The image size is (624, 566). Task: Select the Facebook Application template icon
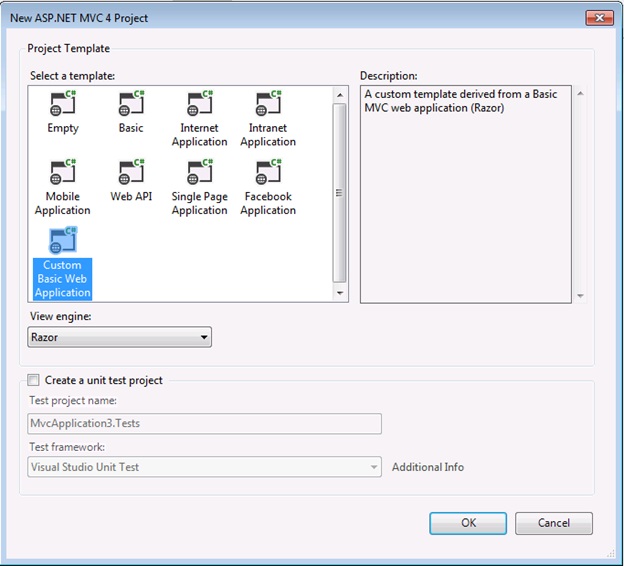pyautogui.click(x=268, y=172)
